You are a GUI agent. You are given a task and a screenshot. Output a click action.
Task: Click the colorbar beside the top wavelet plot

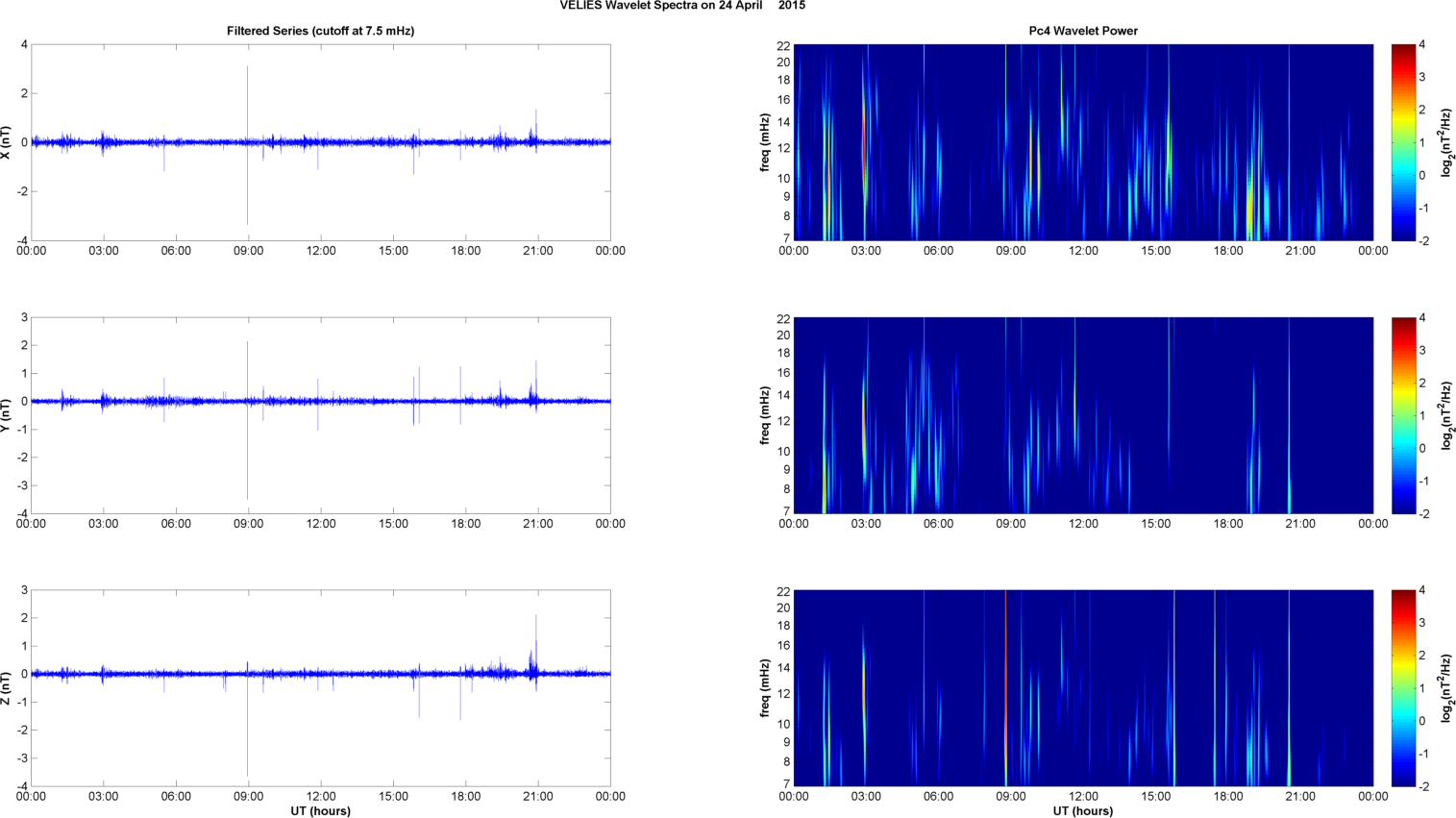1403,142
